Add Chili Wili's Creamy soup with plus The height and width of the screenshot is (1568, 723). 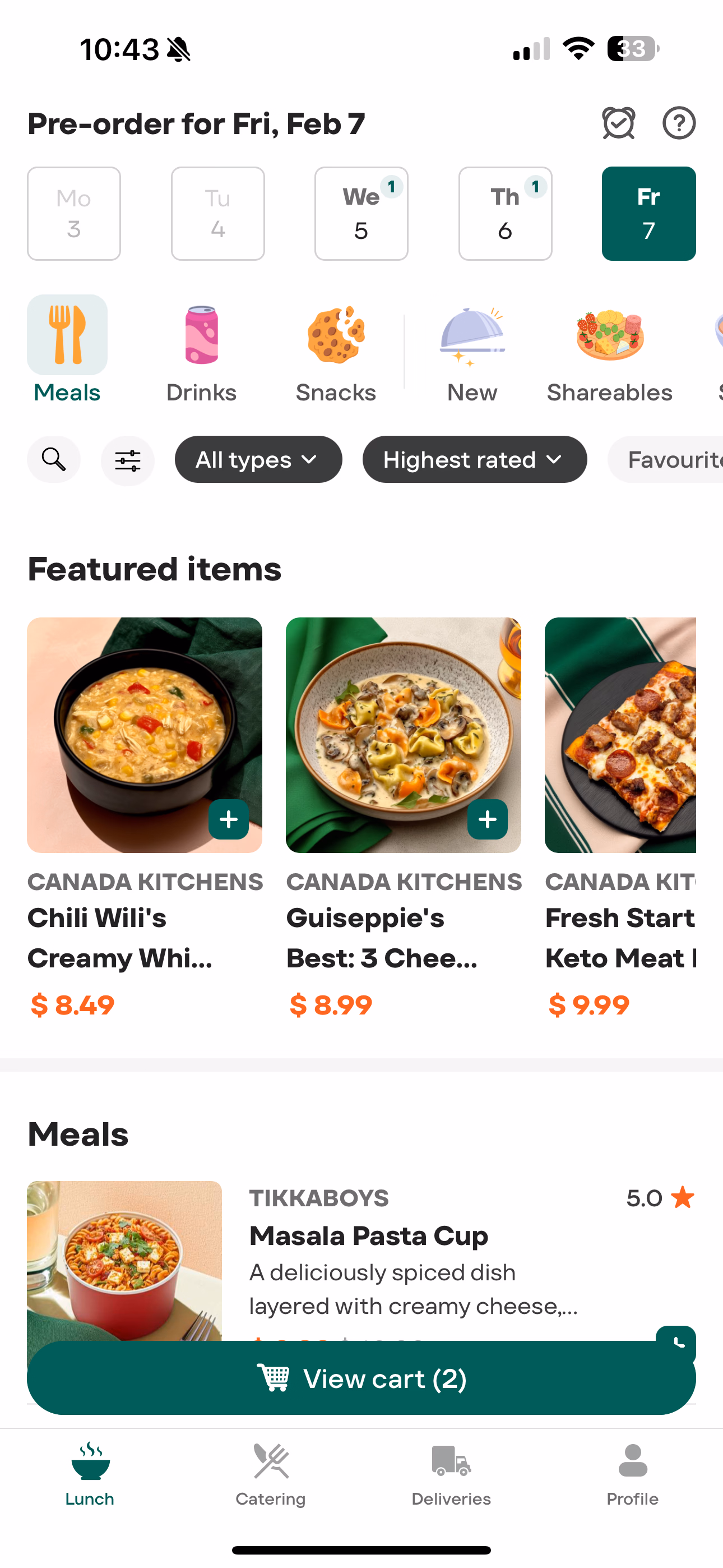pyautogui.click(x=228, y=819)
